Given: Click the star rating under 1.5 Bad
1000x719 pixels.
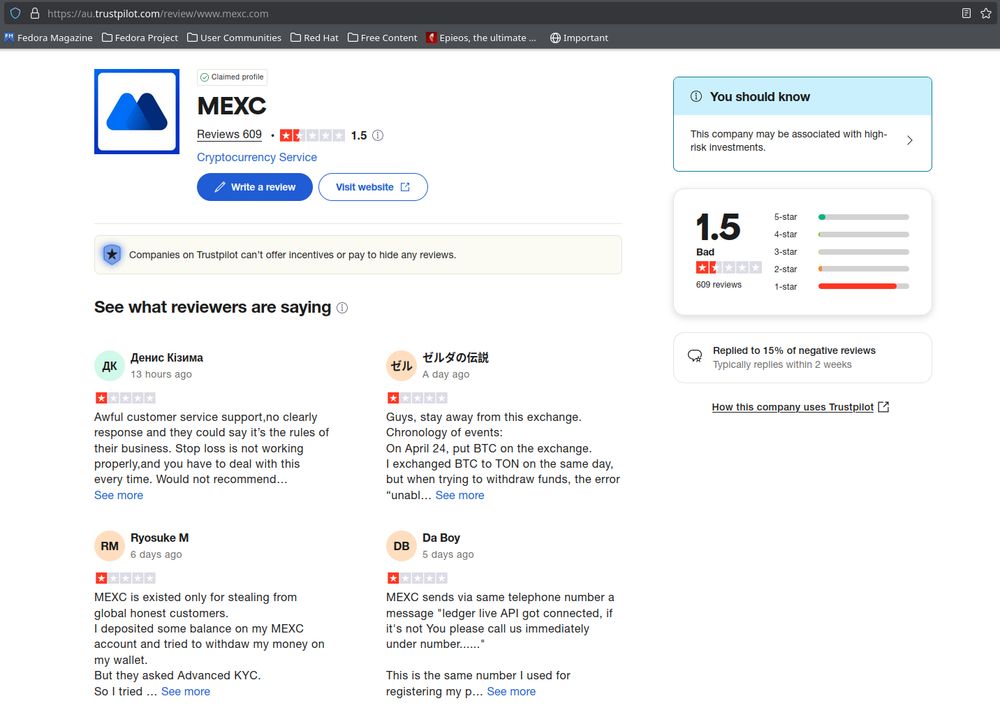Looking at the screenshot, I should tap(728, 267).
